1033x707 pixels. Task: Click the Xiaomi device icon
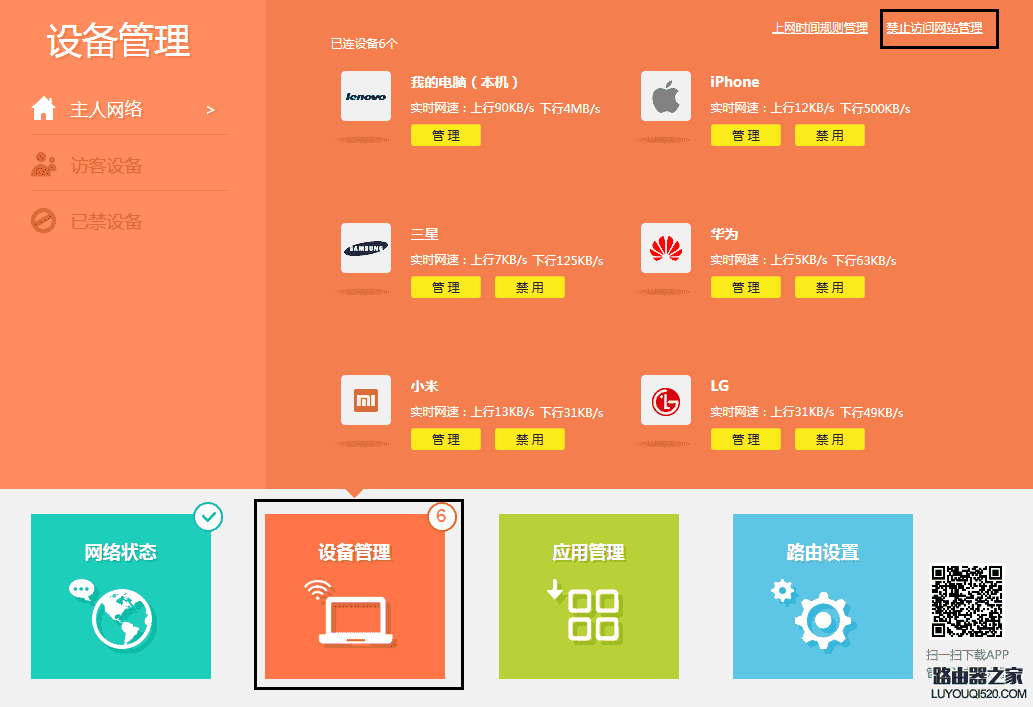click(x=366, y=400)
